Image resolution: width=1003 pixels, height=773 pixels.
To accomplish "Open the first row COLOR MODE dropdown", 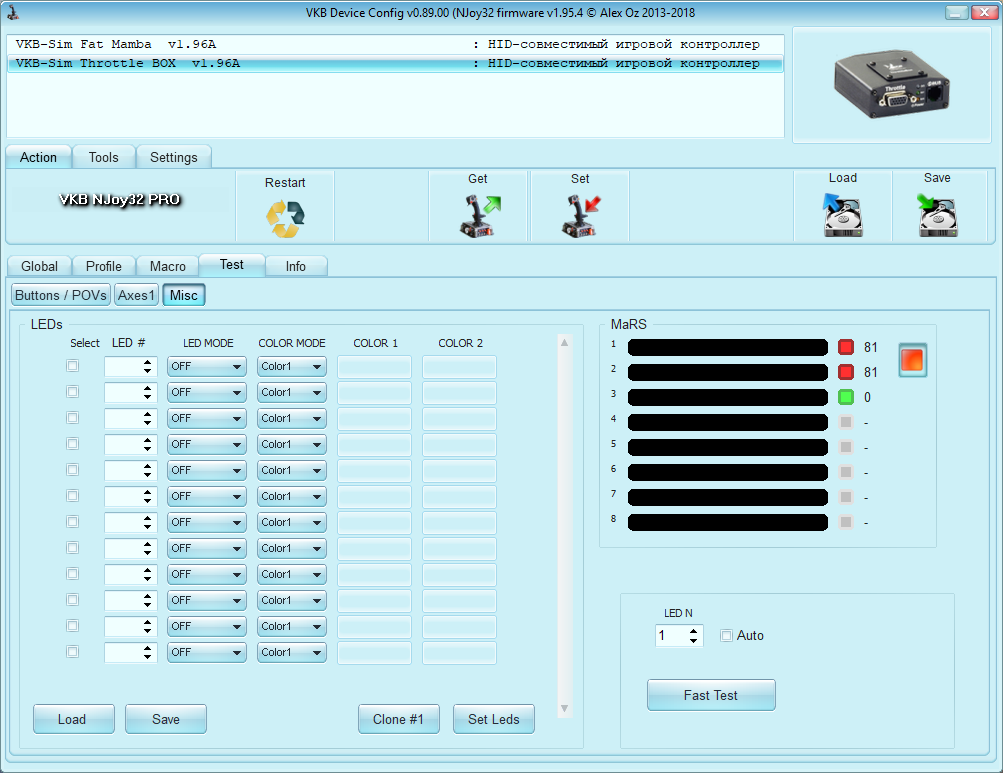I will tap(291, 367).
